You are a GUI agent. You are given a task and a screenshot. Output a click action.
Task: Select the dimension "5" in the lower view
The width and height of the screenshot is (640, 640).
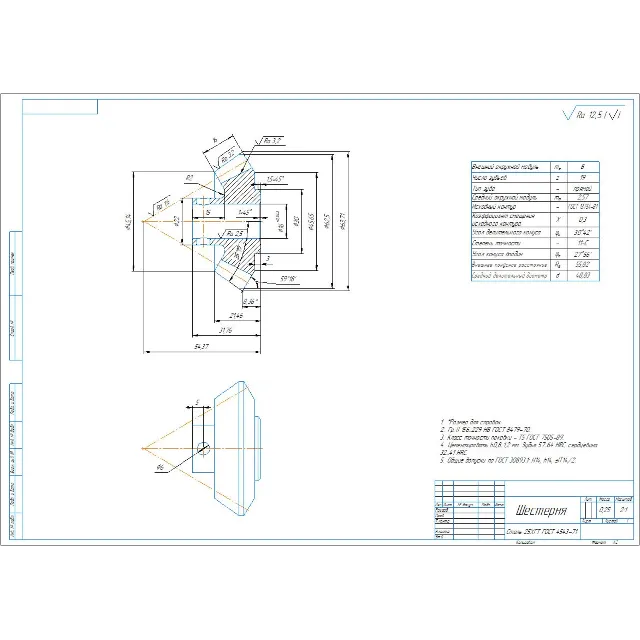197,403
